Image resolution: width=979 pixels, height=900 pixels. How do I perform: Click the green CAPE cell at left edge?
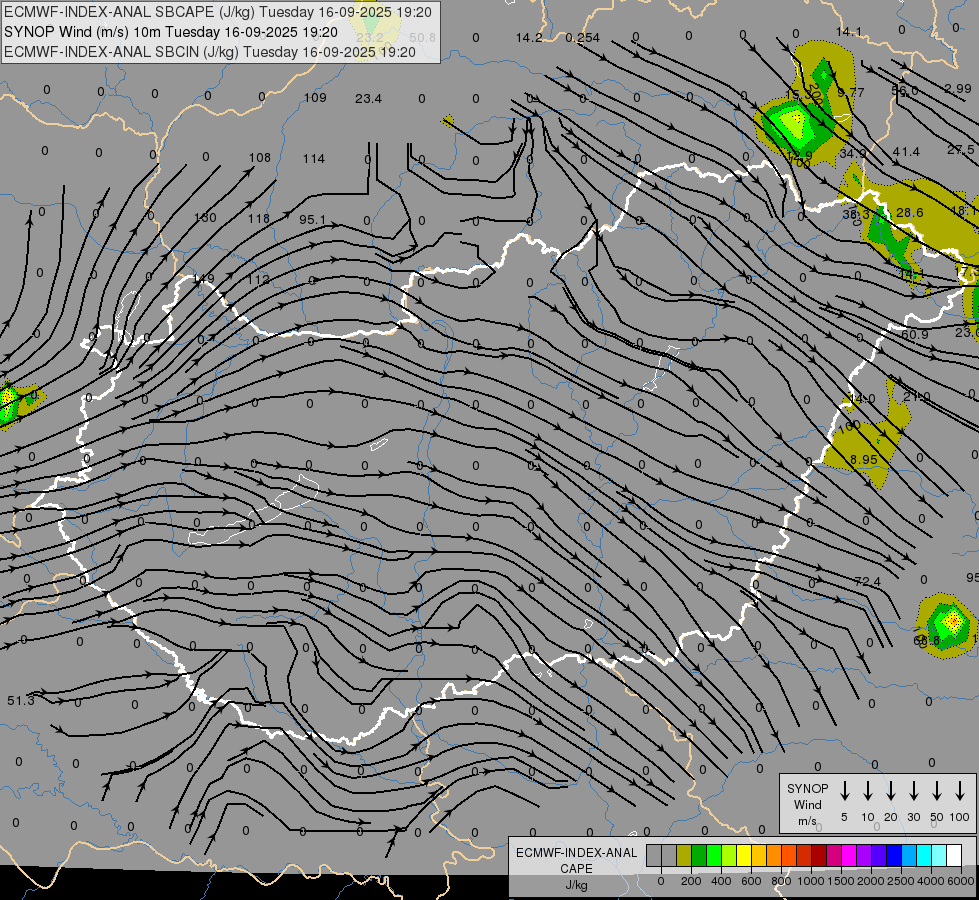(x=7, y=403)
